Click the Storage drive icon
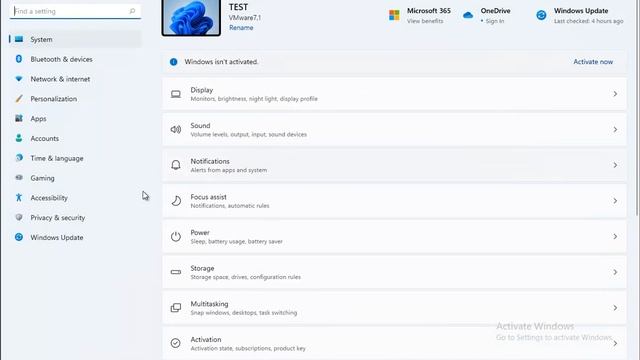The height and width of the screenshot is (360, 640). [x=176, y=272]
